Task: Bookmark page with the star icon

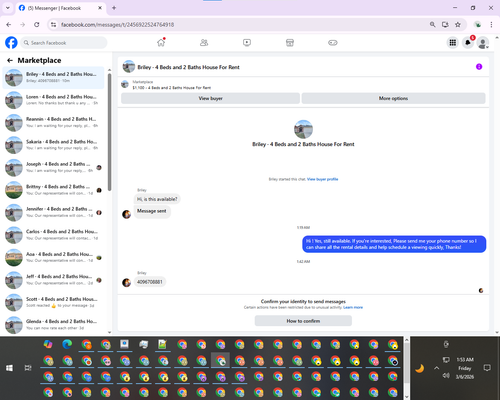Action: click(x=458, y=25)
